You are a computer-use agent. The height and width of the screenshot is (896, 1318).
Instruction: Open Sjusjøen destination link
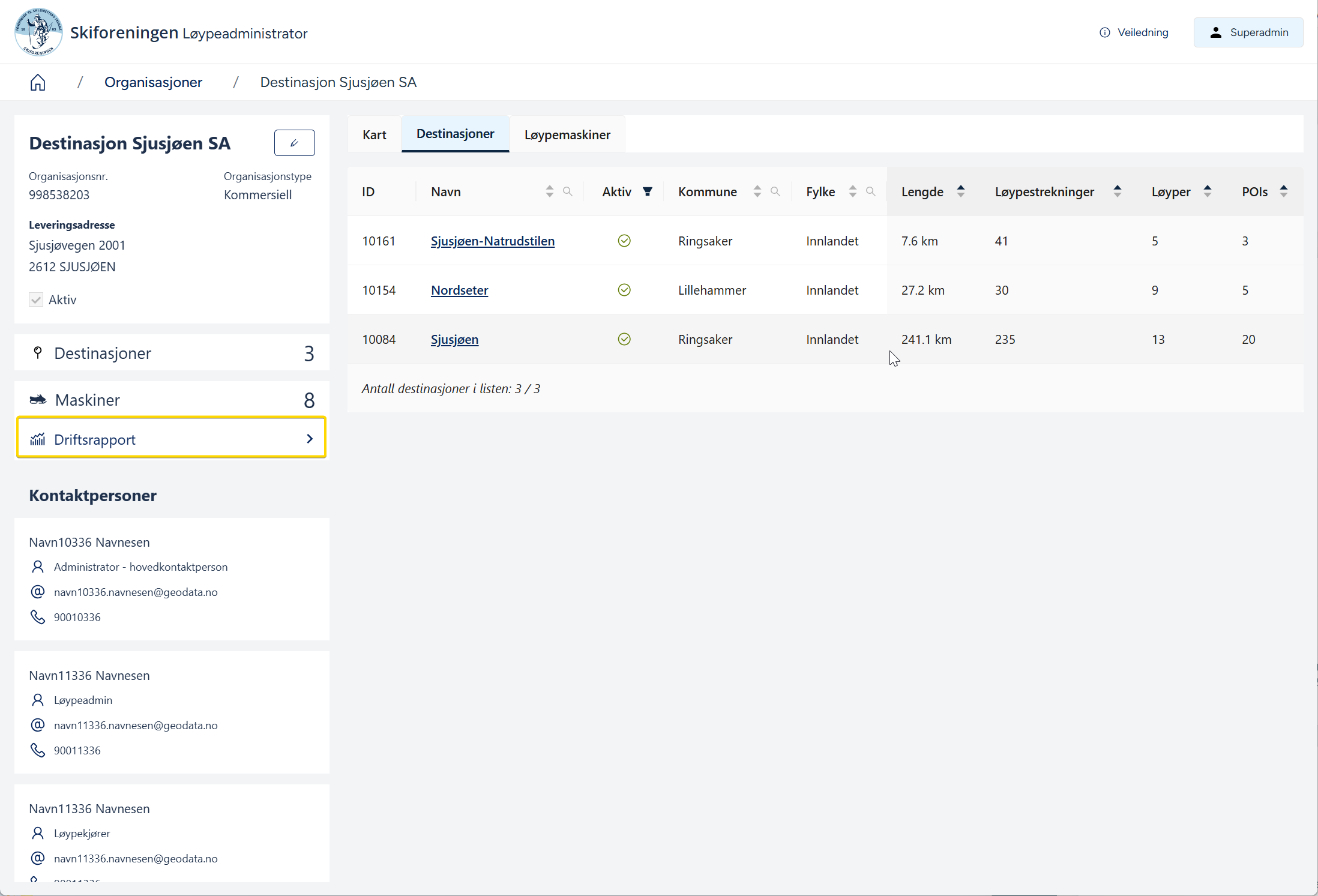[454, 339]
